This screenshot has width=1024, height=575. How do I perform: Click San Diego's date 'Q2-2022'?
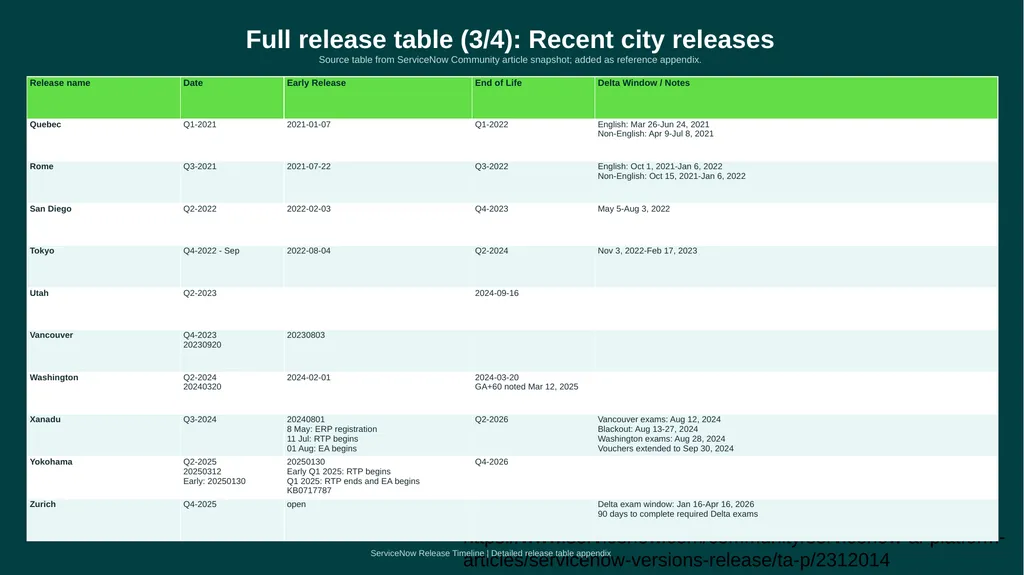(199, 209)
